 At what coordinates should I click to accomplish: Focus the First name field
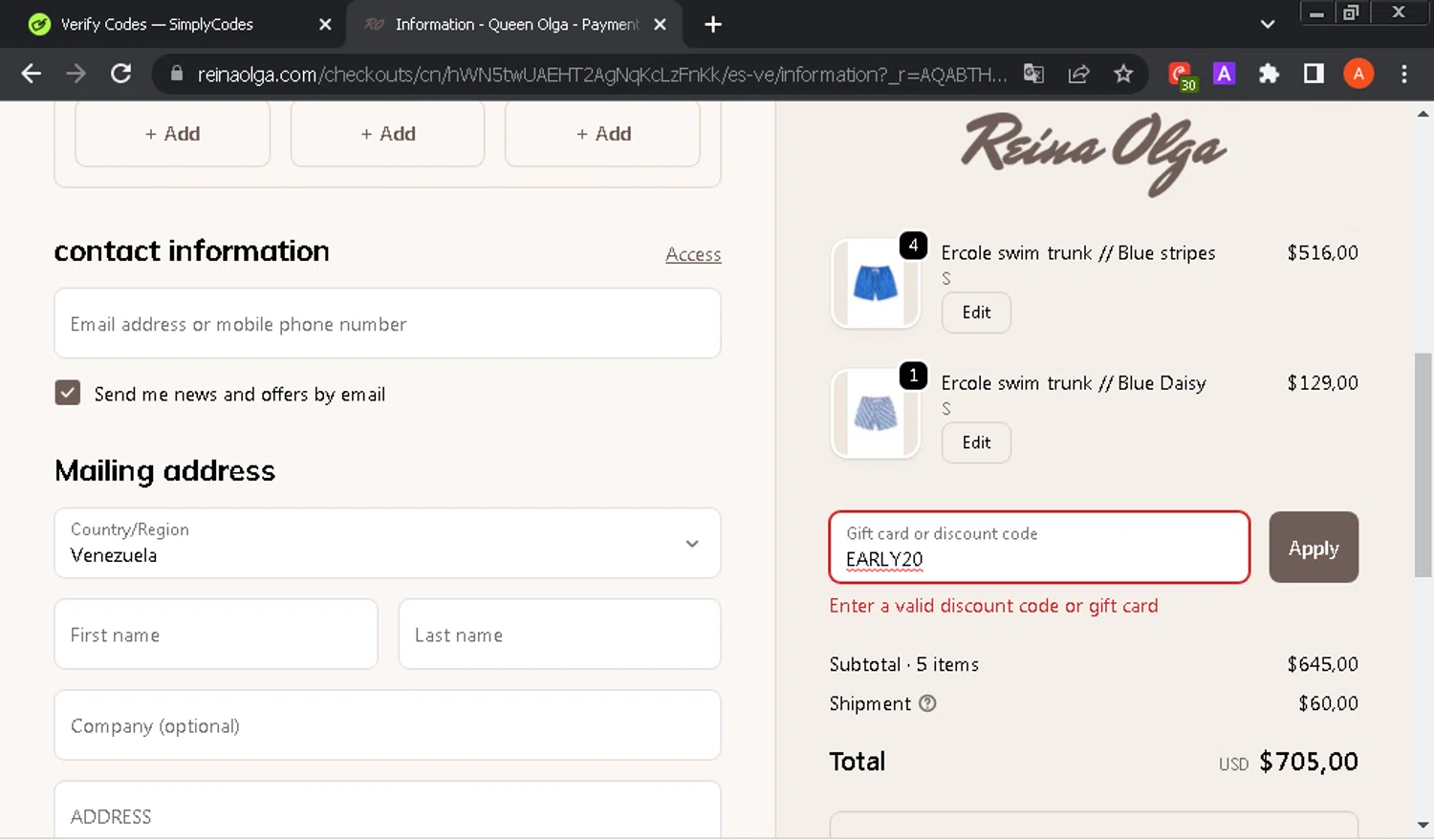coord(216,635)
